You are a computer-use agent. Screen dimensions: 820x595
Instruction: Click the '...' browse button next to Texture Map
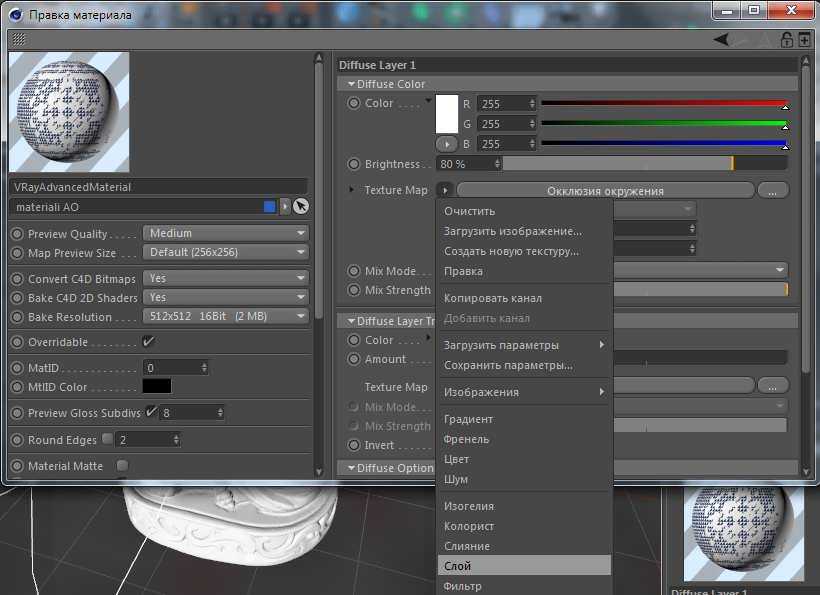point(773,190)
